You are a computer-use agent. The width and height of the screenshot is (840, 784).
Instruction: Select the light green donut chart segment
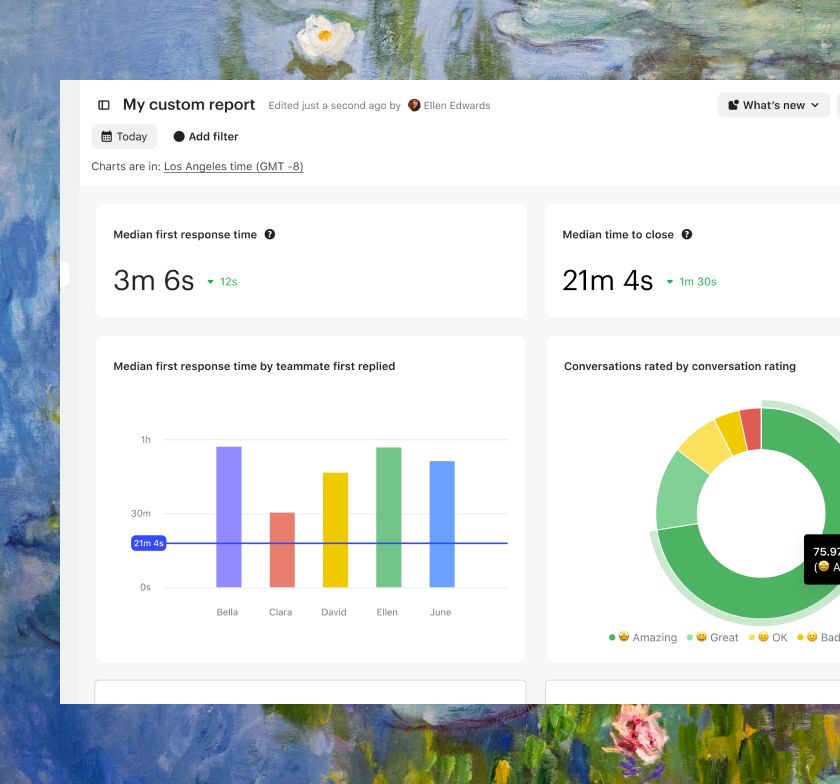tap(677, 490)
